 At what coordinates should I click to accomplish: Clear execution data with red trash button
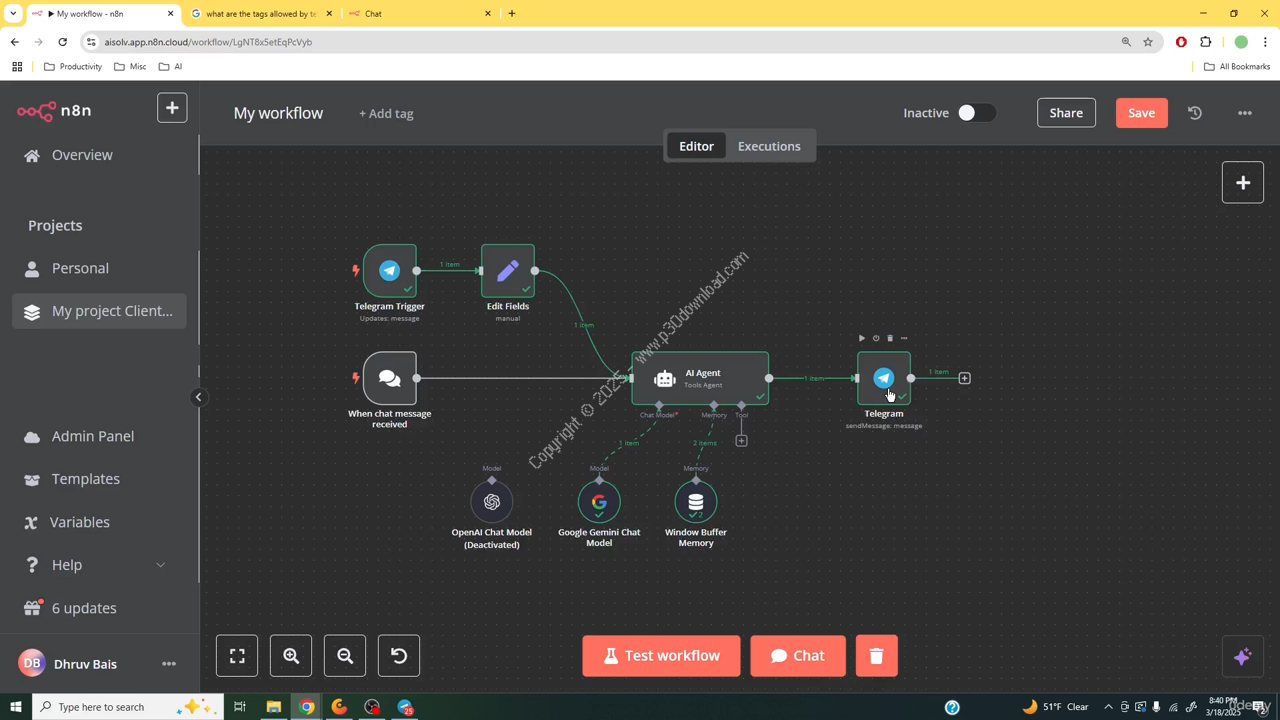[877, 656]
